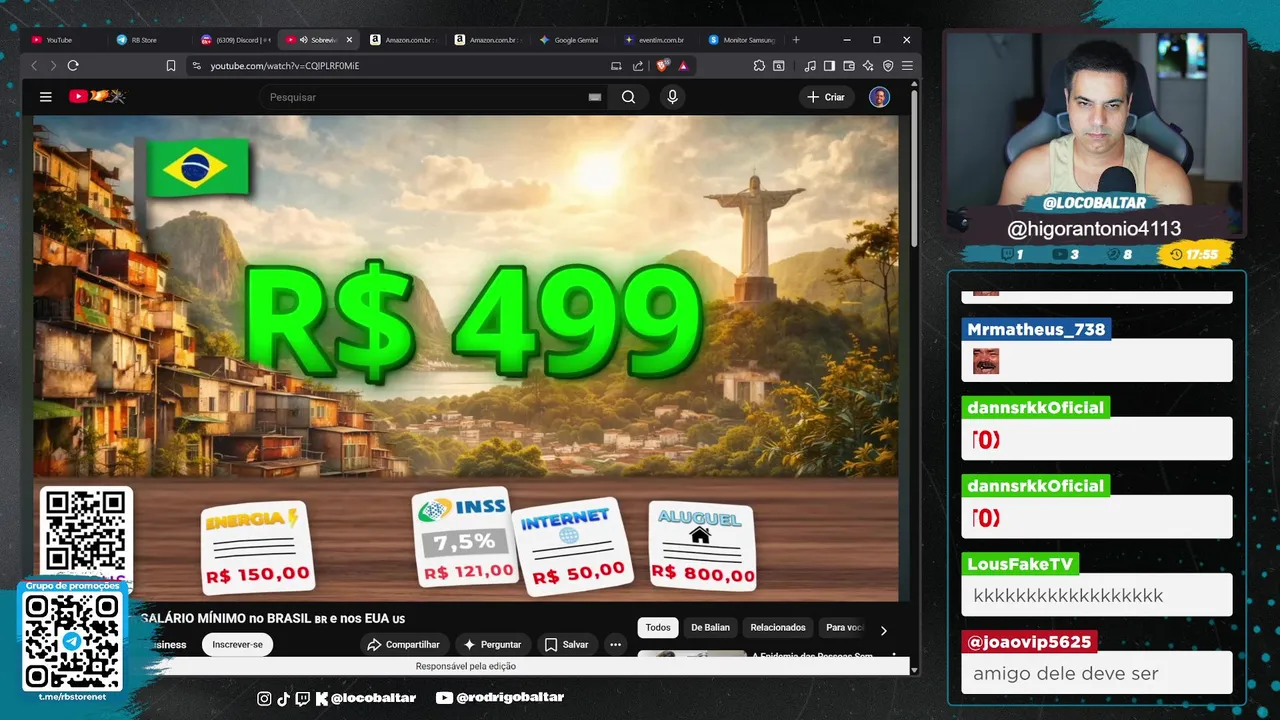Reload the page in the browser
Image resolution: width=1280 pixels, height=720 pixels.
pyautogui.click(x=73, y=66)
